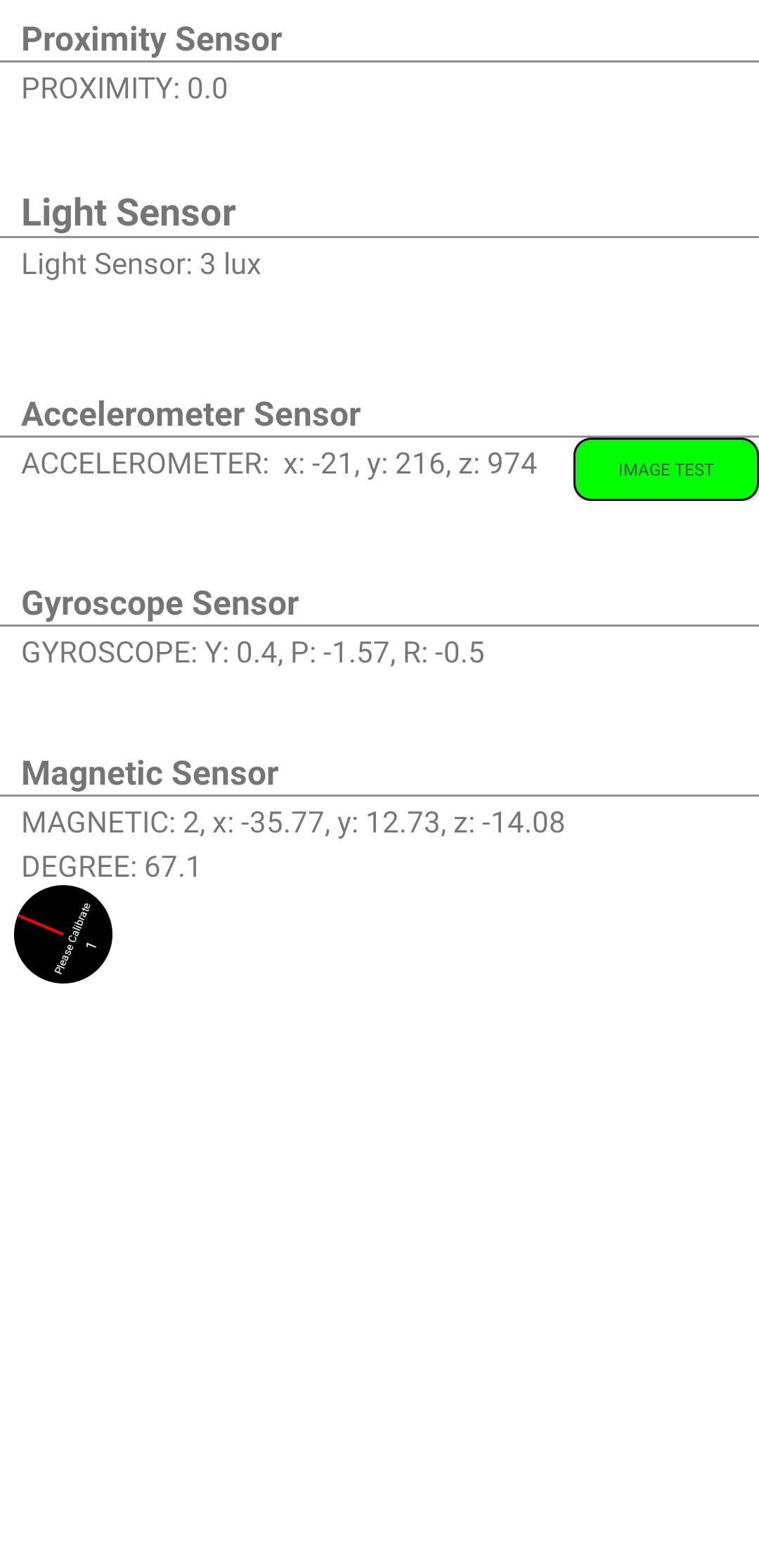Image resolution: width=759 pixels, height=1568 pixels.
Task: Tap the MAGNETIC x: -35.77 value
Action: click(x=268, y=823)
